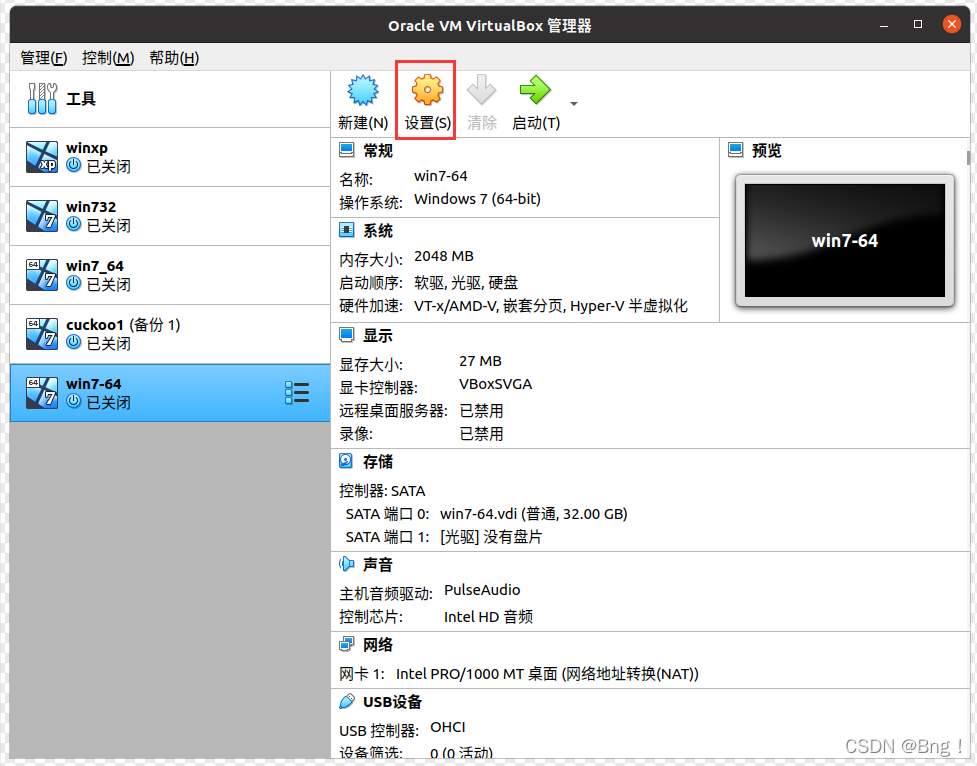Select the Tools (工具) entry
977x766 pixels.
[x=170, y=99]
